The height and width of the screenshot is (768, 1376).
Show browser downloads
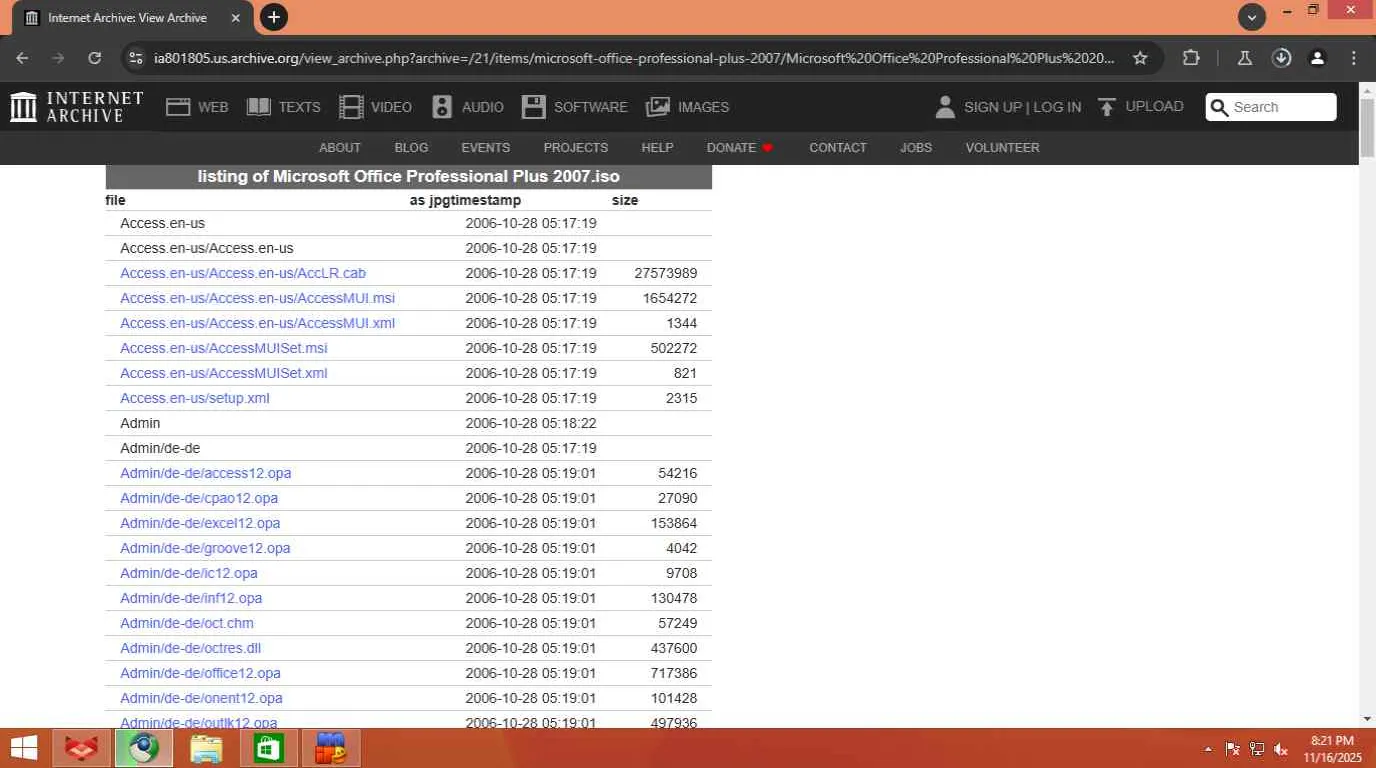(x=1282, y=58)
